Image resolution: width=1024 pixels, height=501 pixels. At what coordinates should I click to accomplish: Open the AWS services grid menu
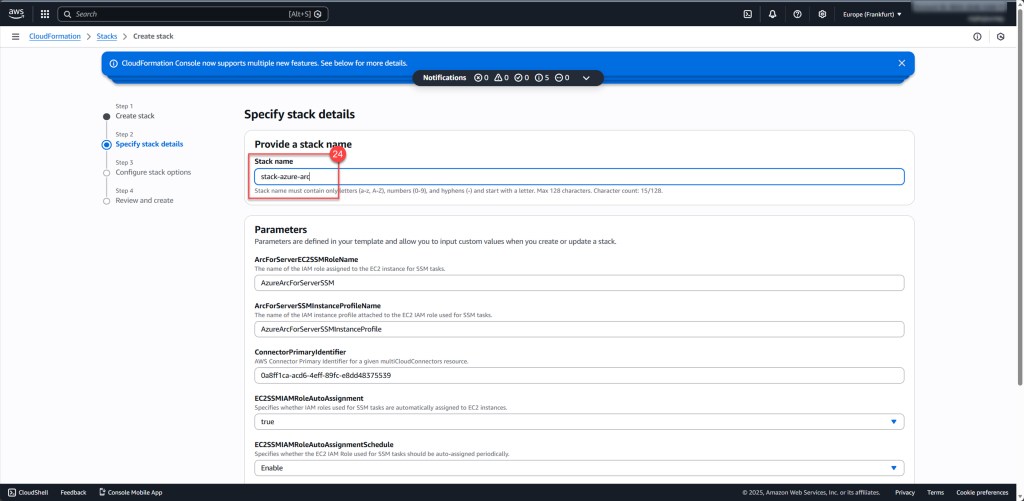(44, 14)
